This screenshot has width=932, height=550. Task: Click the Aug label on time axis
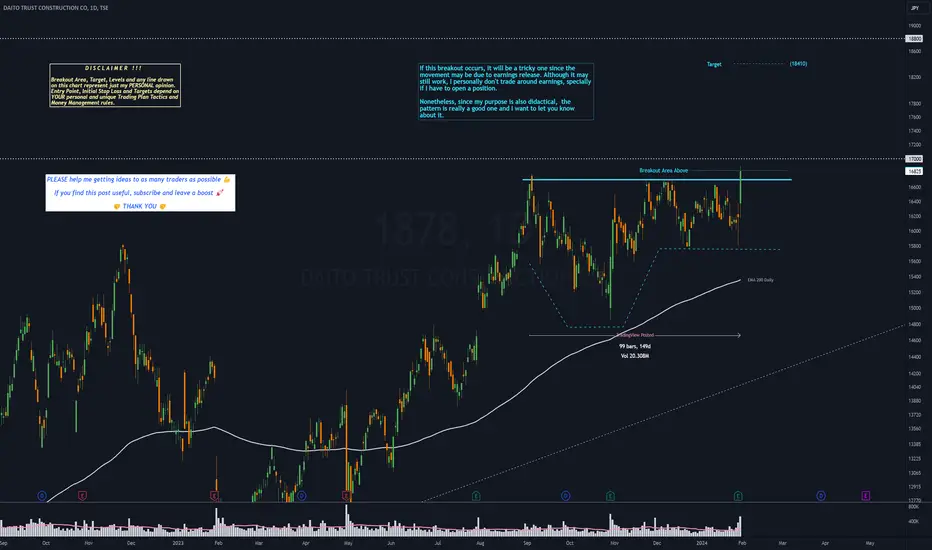tap(480, 543)
